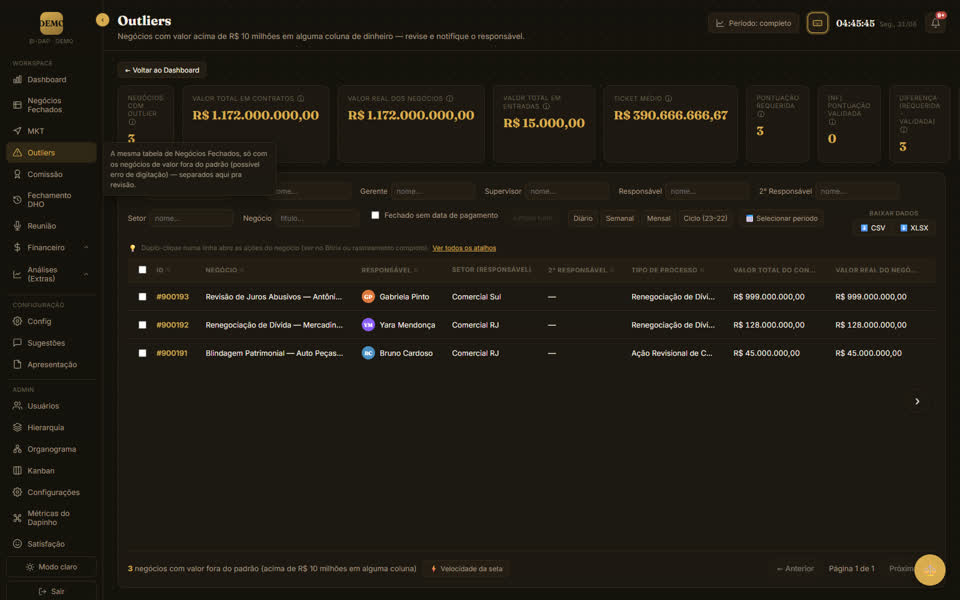
Task: Open the Kanban board item
Action: click(40, 471)
